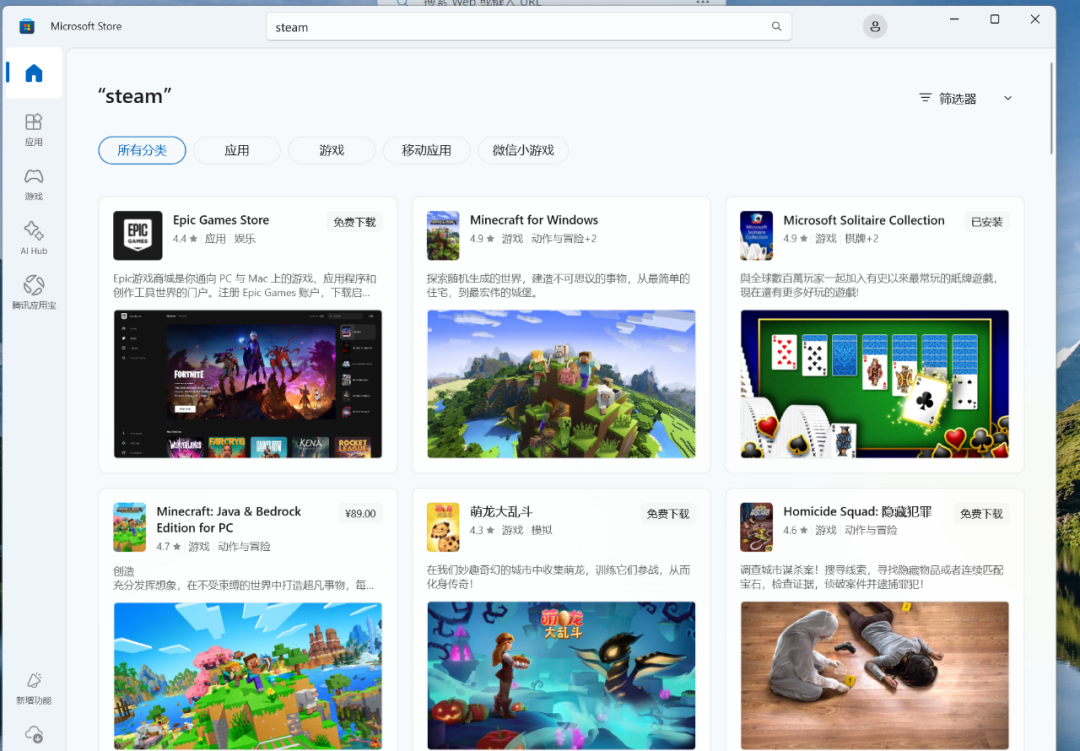1080x751 pixels.
Task: Click the search magnifier icon
Action: (776, 27)
